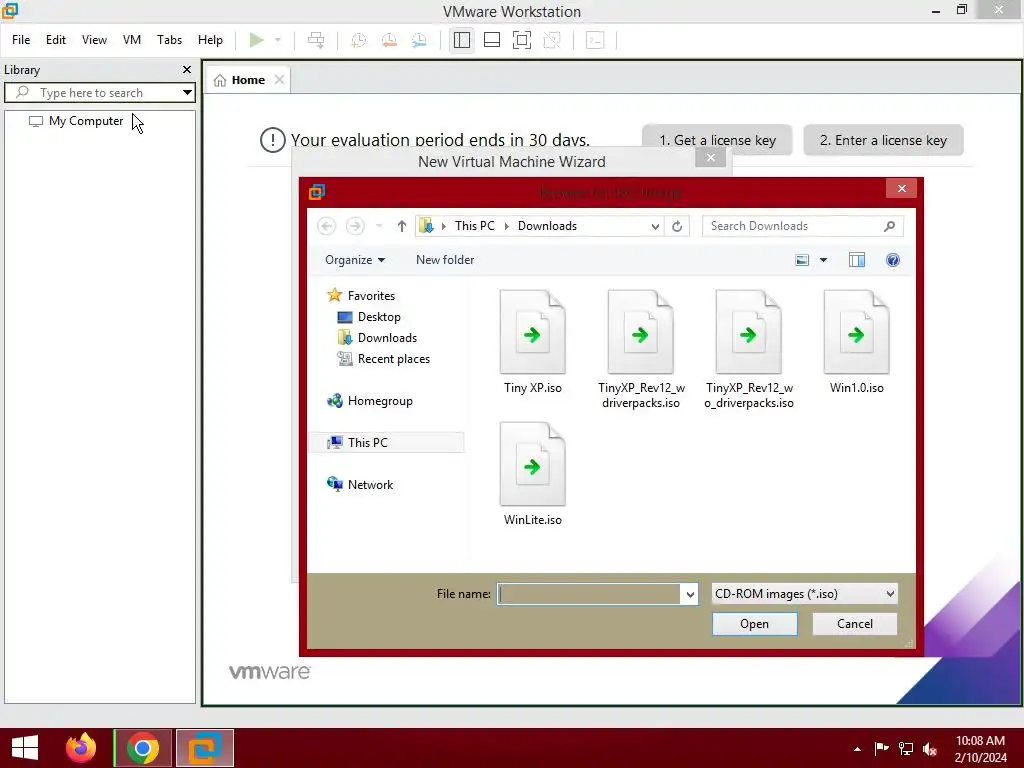Click the Cancel button
Image resolution: width=1024 pixels, height=768 pixels.
[x=855, y=624]
